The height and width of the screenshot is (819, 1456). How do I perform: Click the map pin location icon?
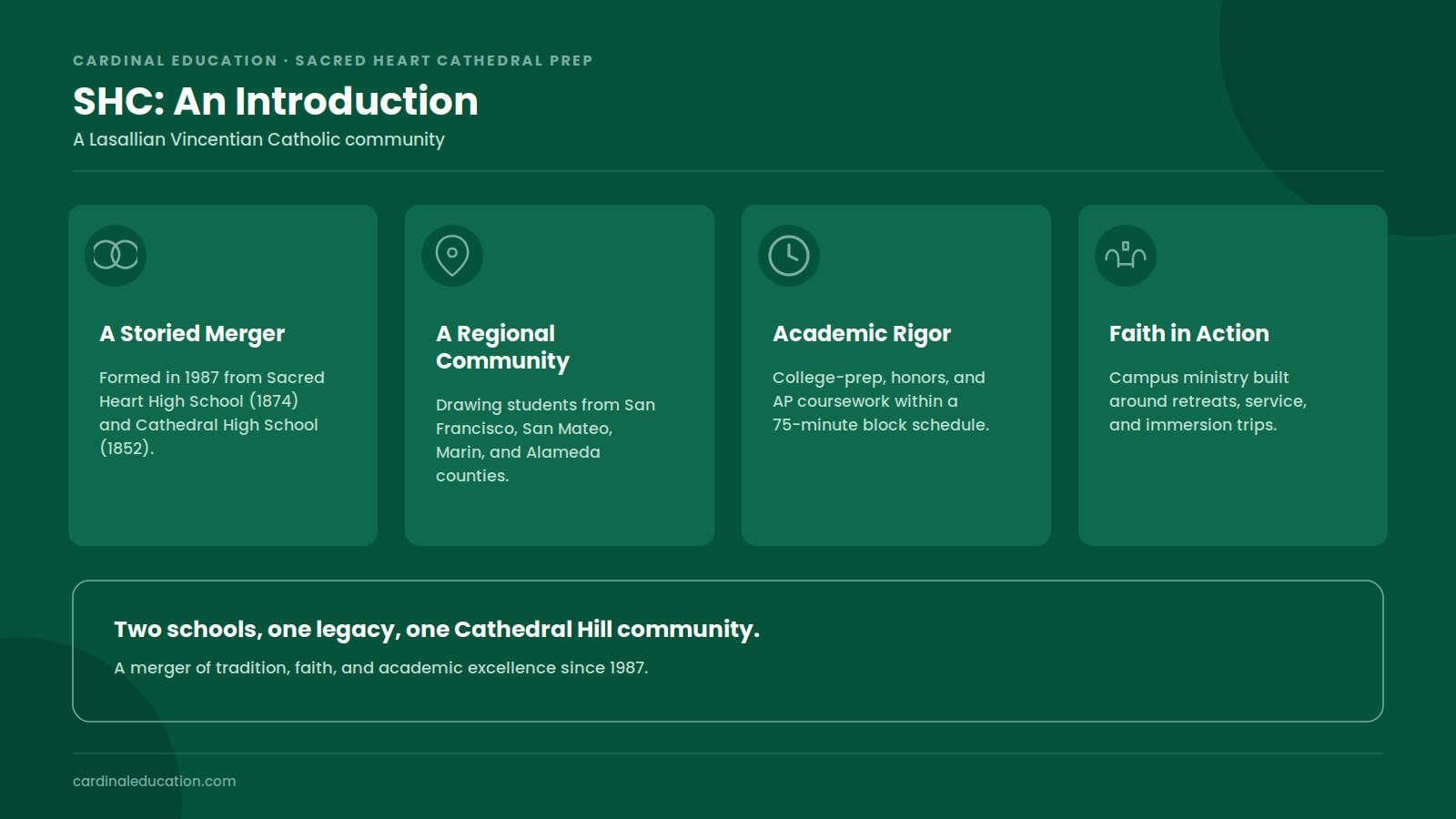pos(452,256)
